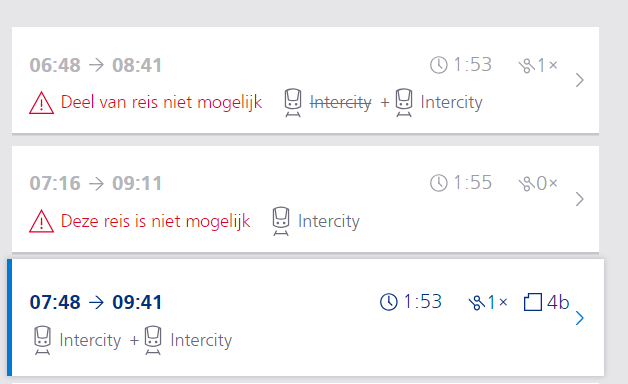Expand the 07:16 trip with its chevron
Screen dimensions: 628x384
[x=579, y=199]
